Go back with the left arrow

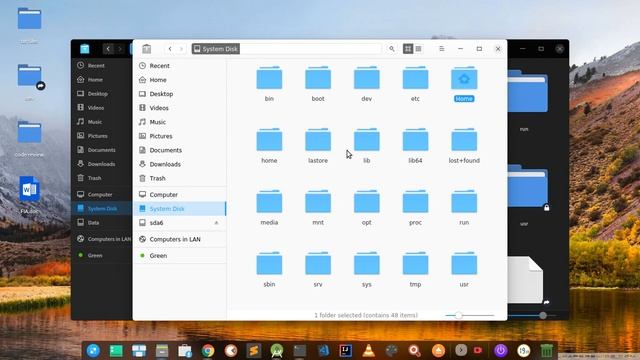[x=170, y=49]
